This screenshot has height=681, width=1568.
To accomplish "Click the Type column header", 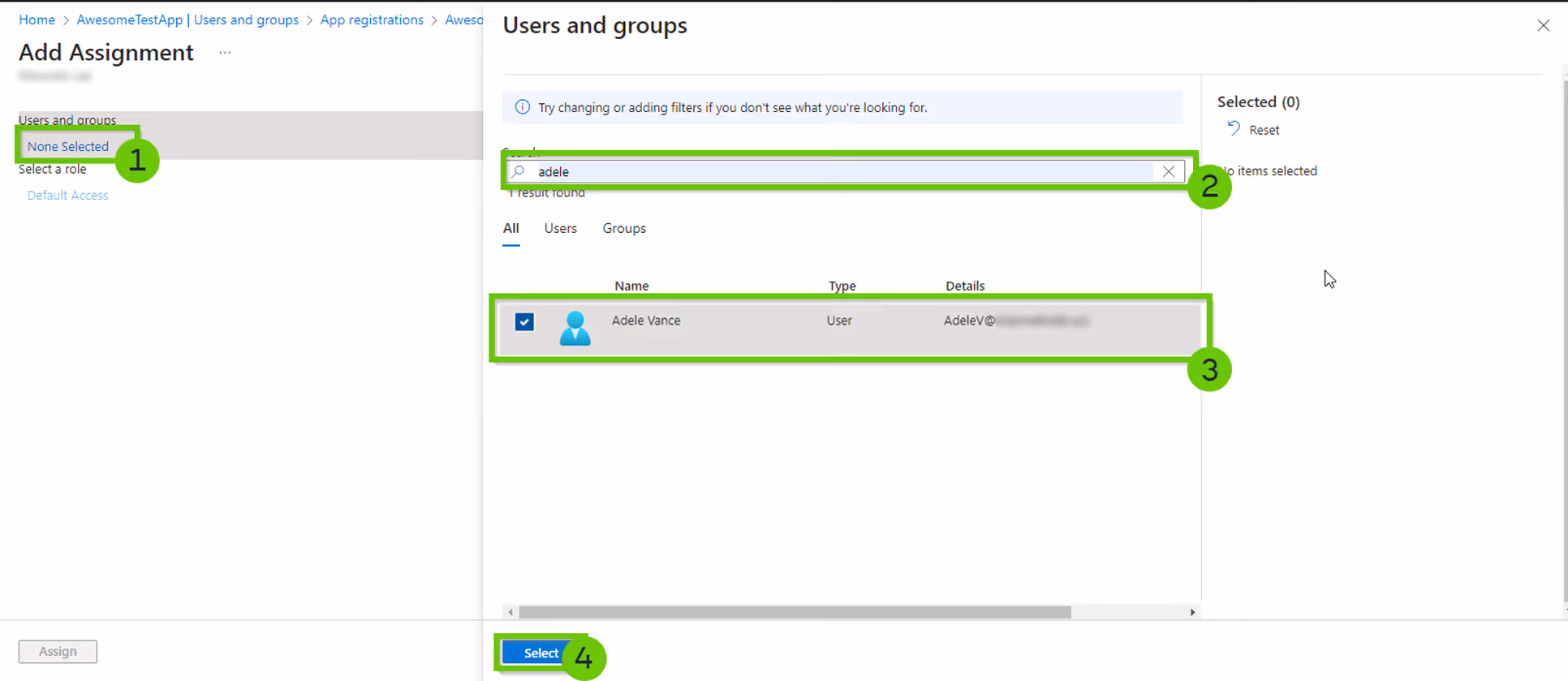I will pos(842,286).
